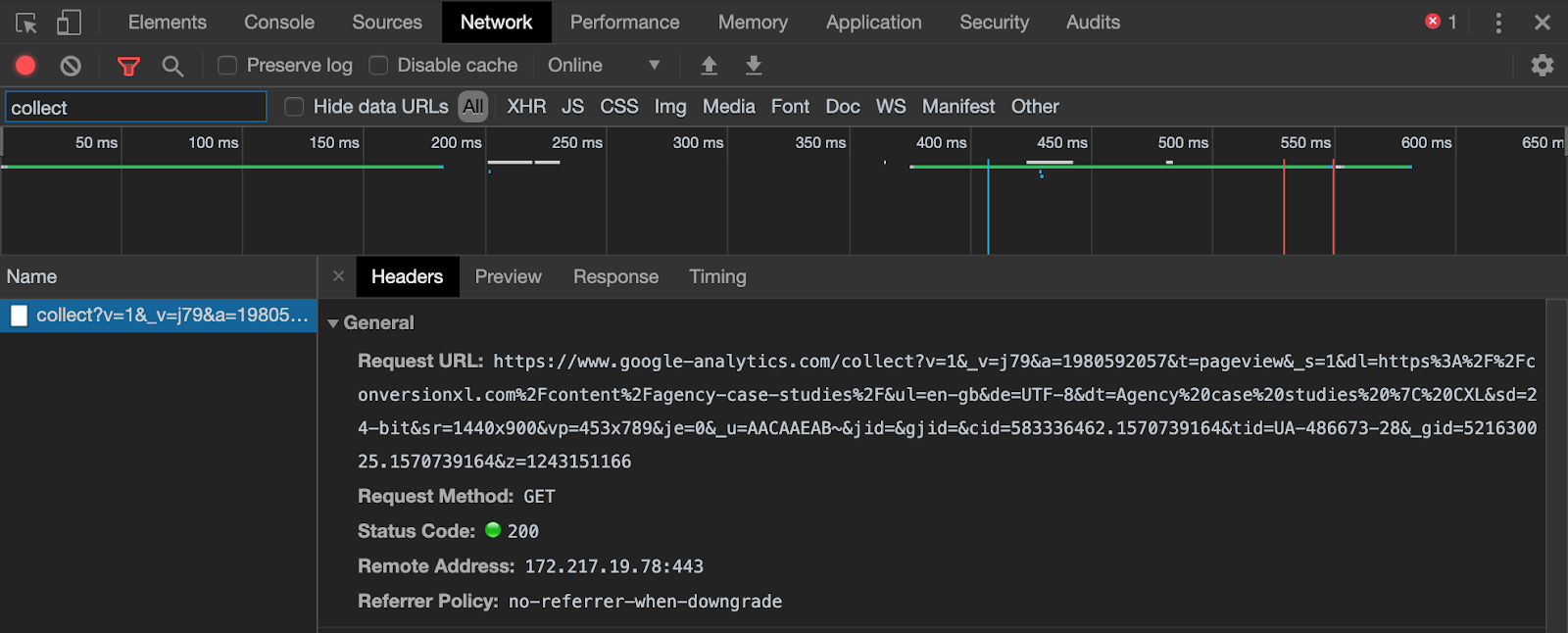The width and height of the screenshot is (1568, 633).
Task: Check Hide data URLs checkbox
Action: click(294, 107)
